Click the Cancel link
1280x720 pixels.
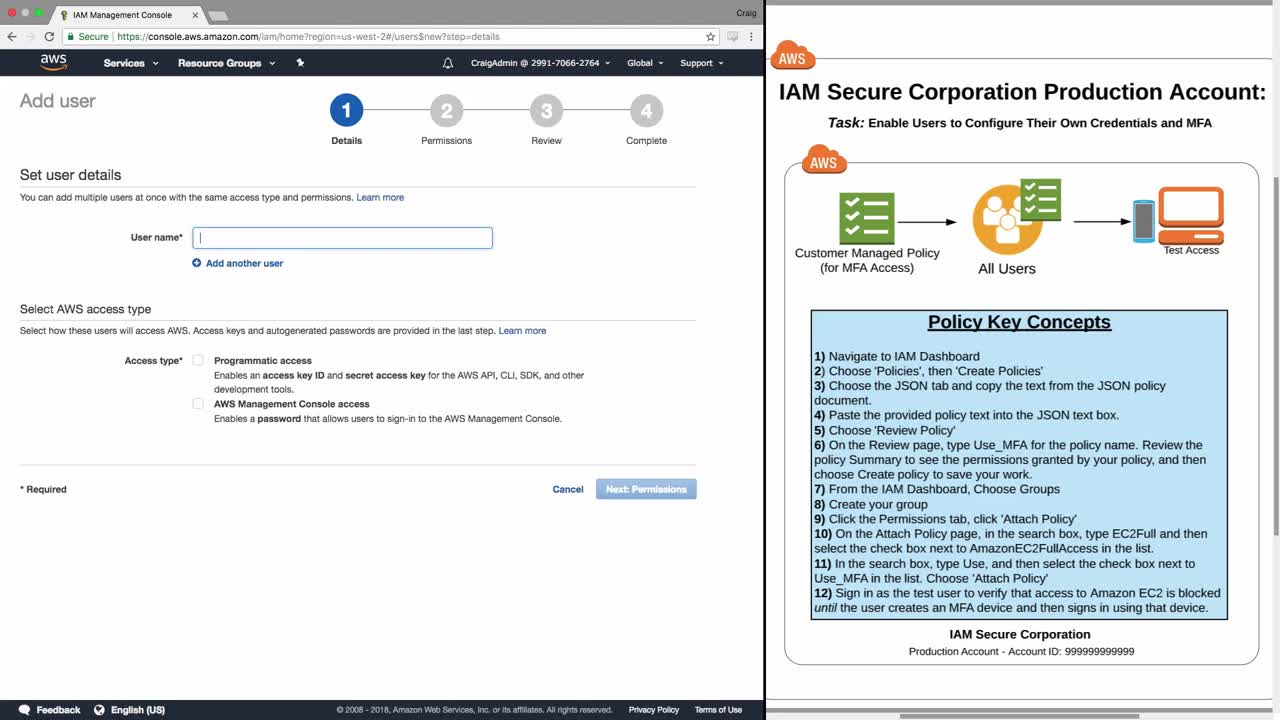pos(568,489)
